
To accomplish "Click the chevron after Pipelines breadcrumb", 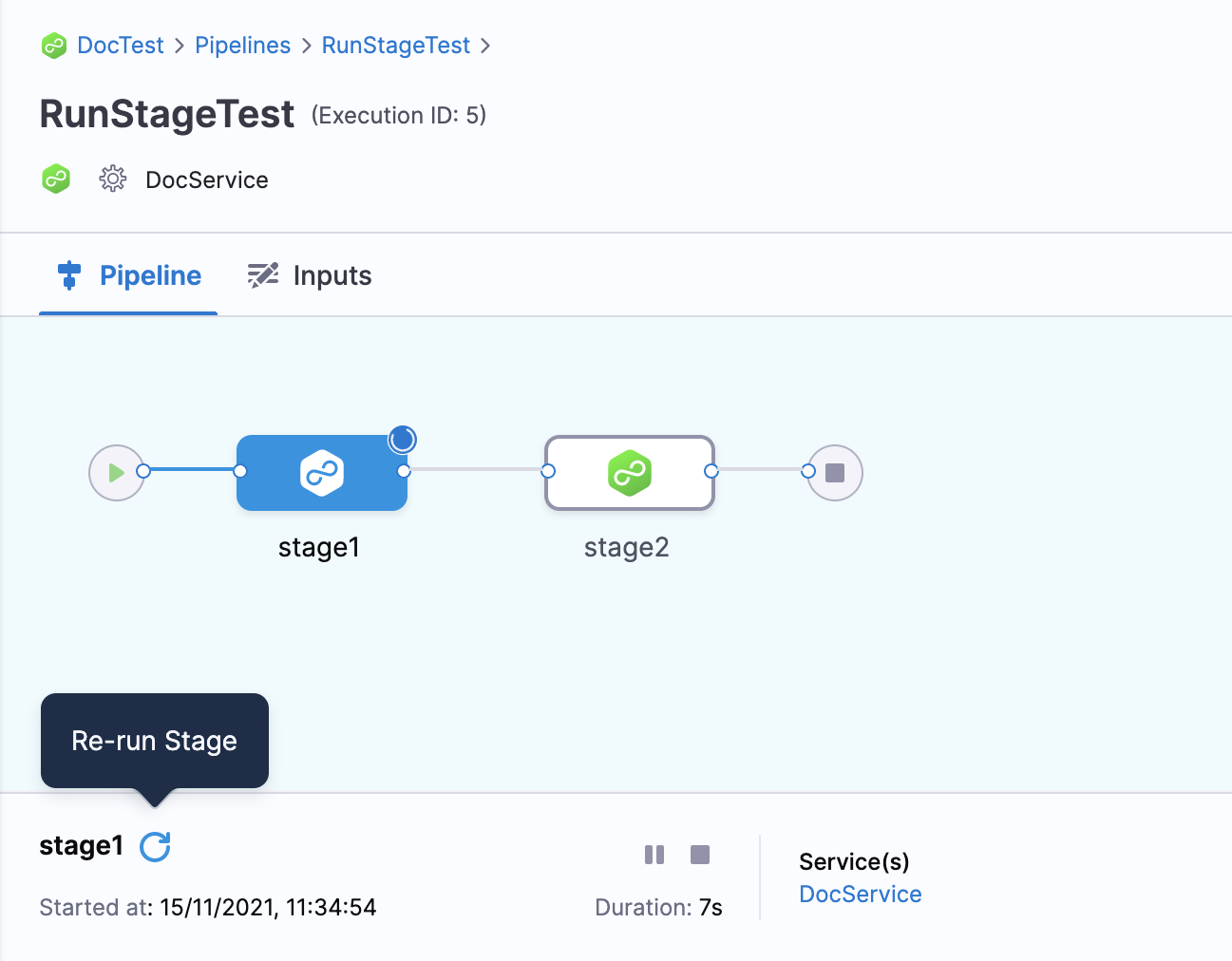I will click(306, 46).
